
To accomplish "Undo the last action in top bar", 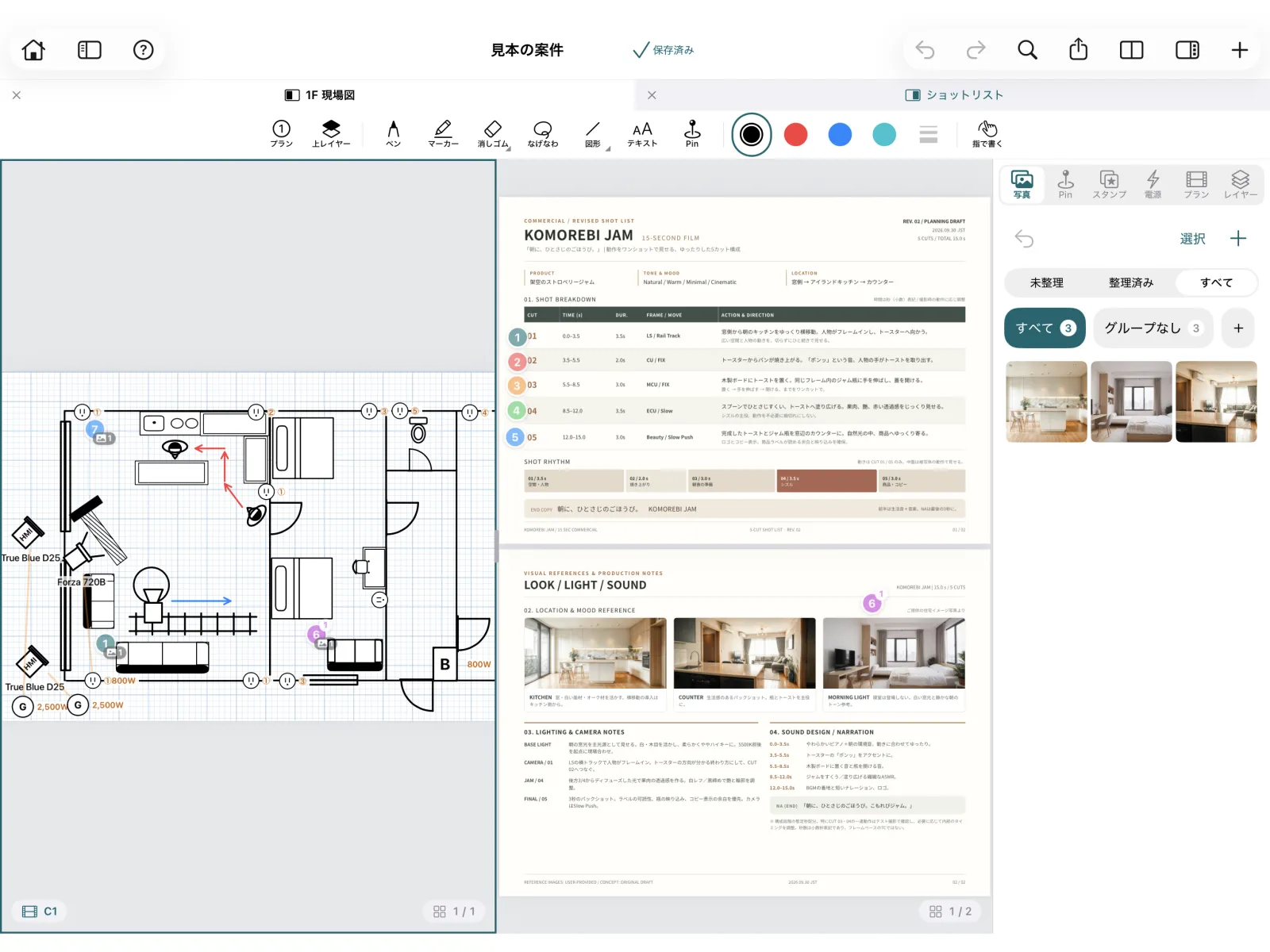I will (925, 50).
